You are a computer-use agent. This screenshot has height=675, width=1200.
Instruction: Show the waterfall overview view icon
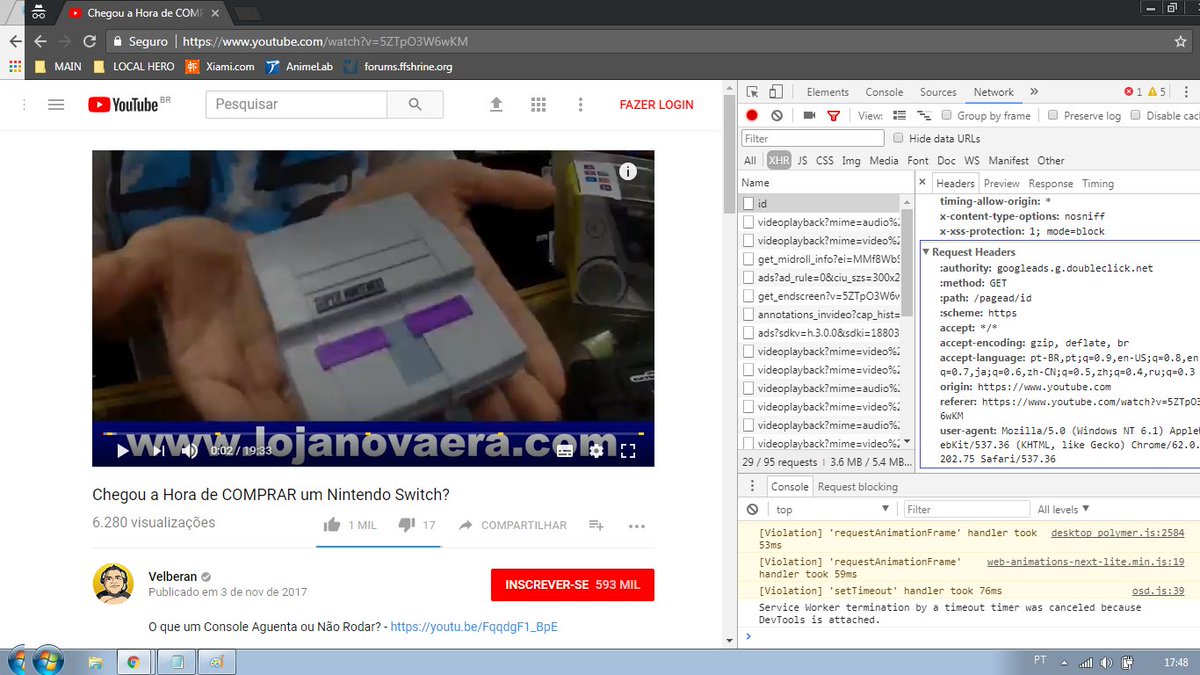coord(924,116)
